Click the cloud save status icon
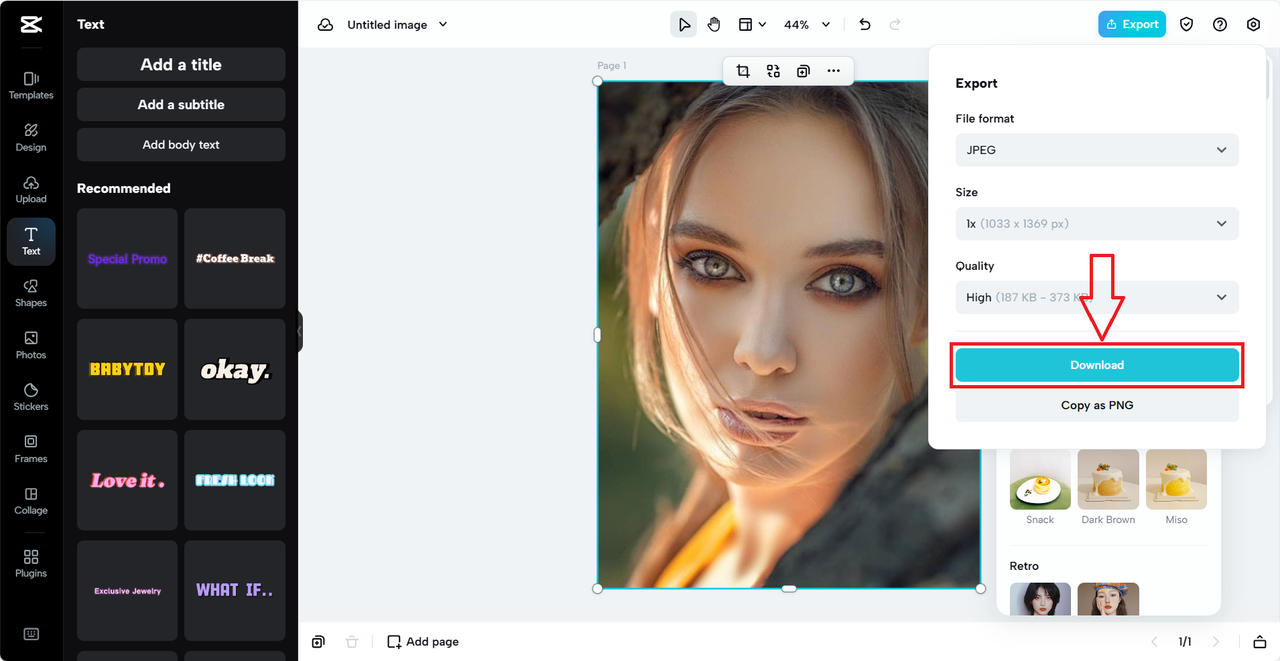This screenshot has width=1280, height=661. (x=325, y=25)
